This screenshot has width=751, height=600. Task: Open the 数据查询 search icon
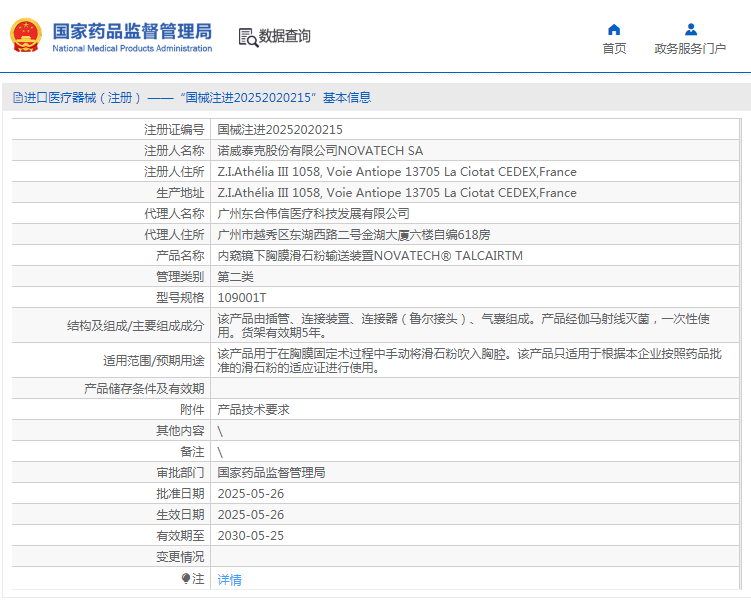pos(248,37)
